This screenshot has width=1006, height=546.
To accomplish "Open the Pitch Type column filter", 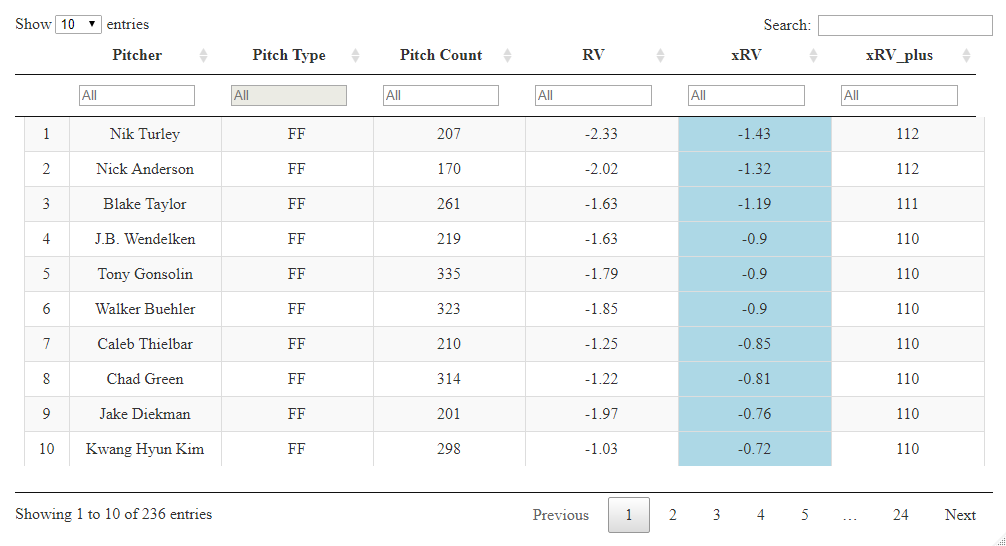I will (x=289, y=95).
